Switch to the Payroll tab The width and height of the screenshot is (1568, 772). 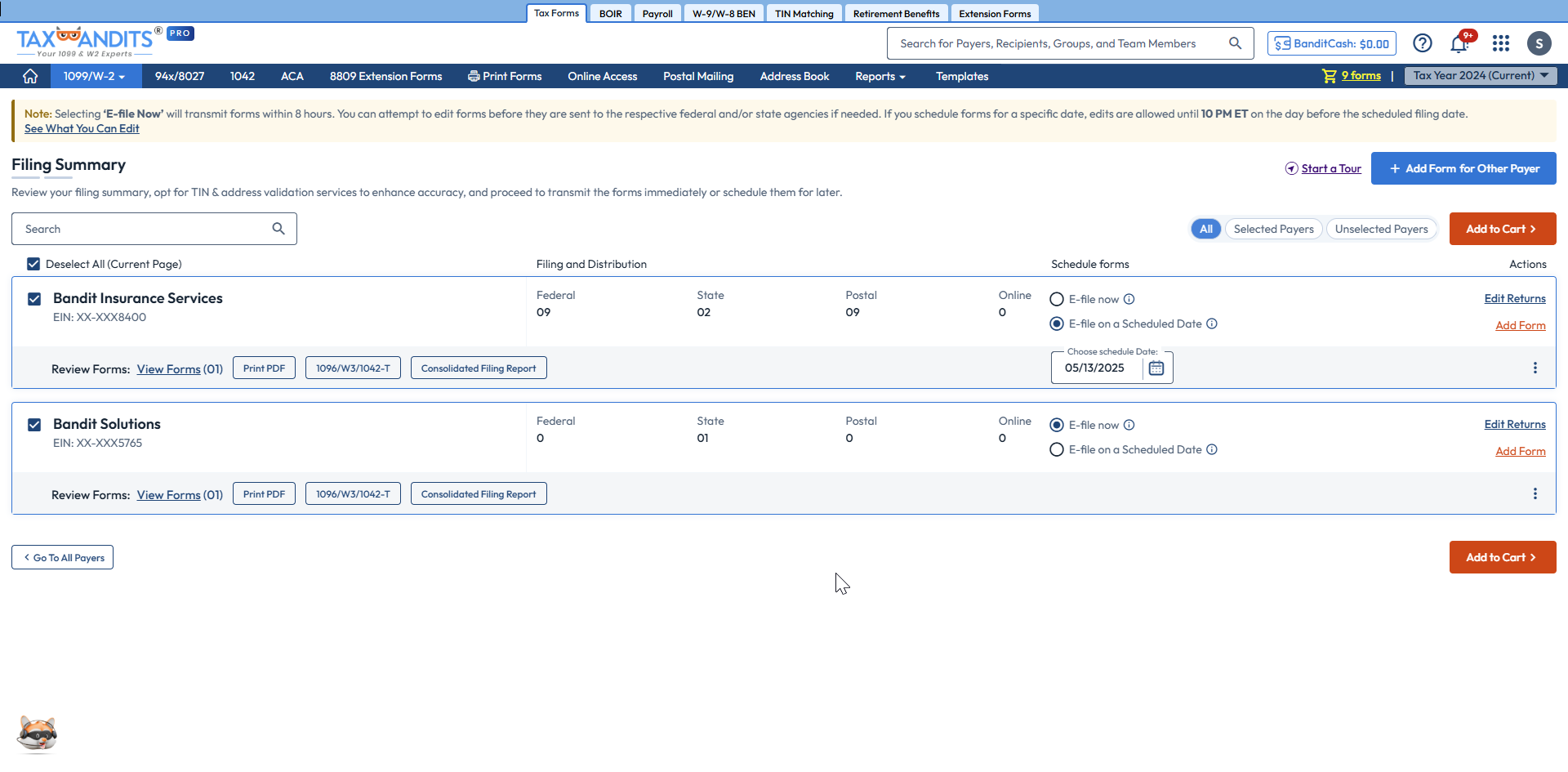pos(657,13)
